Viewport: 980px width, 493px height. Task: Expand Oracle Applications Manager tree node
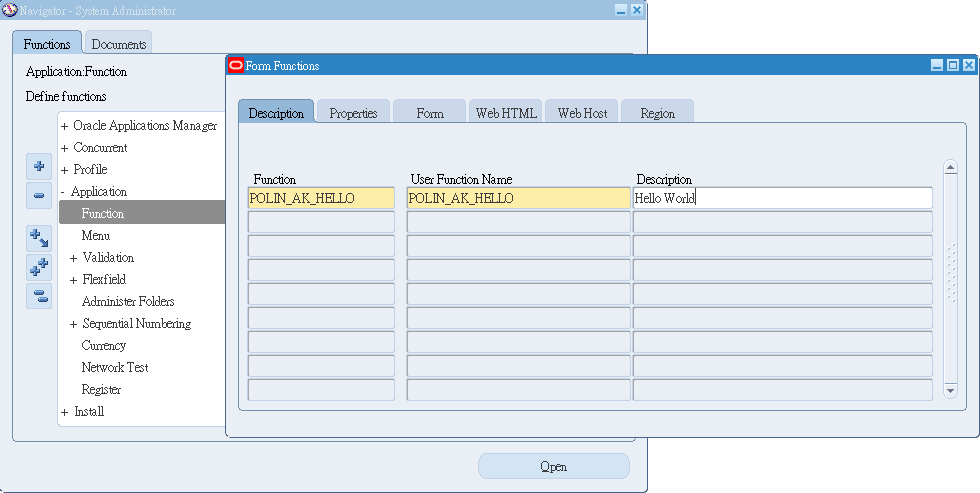[64, 127]
